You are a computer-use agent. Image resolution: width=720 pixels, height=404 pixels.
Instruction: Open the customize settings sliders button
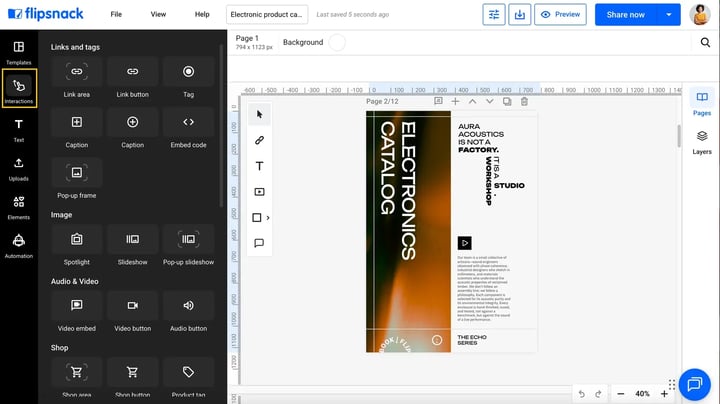(494, 14)
